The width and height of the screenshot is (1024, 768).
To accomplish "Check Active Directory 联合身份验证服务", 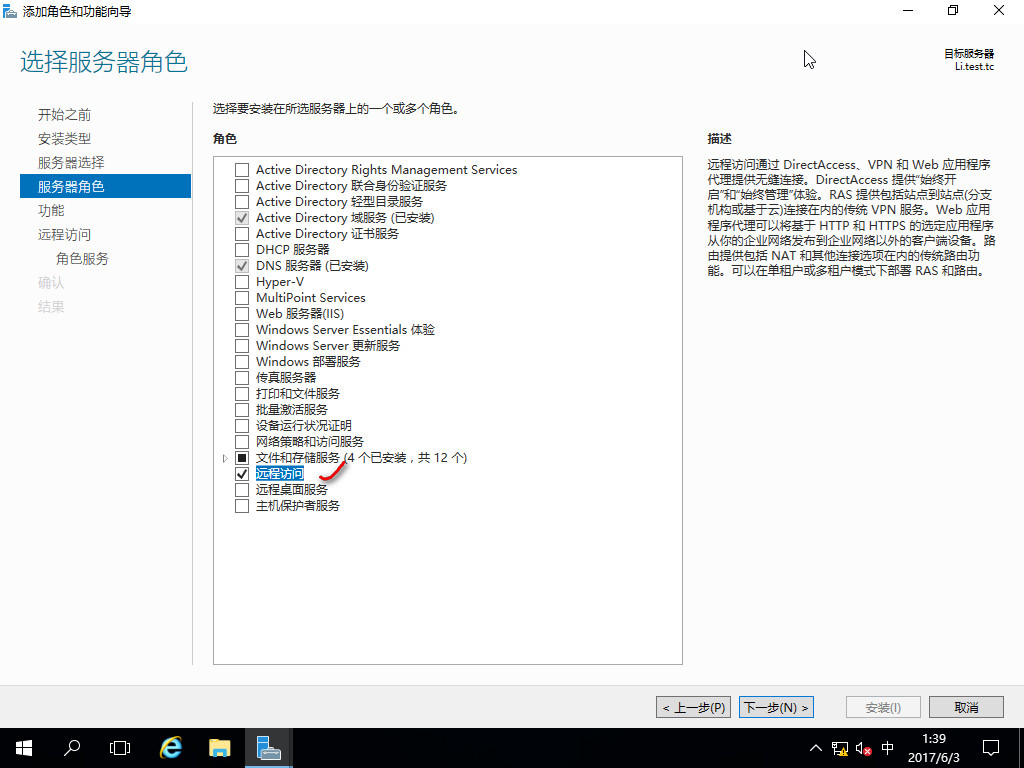I will point(242,186).
